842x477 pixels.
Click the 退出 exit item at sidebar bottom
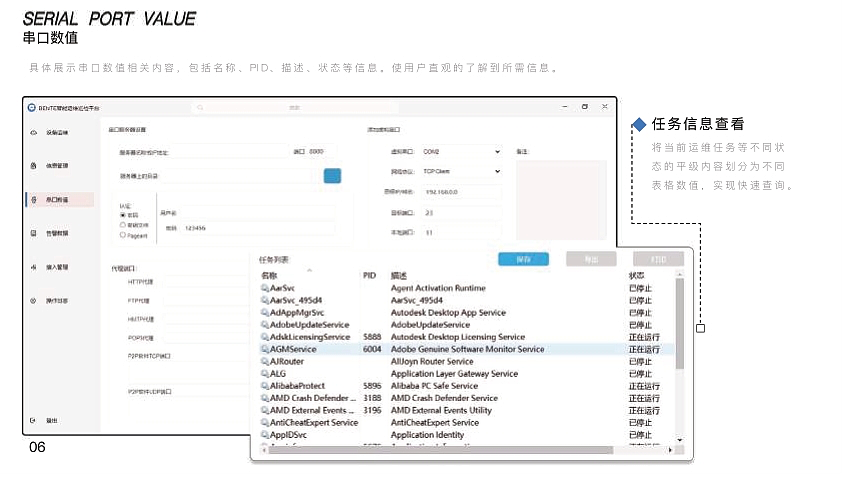(52, 420)
